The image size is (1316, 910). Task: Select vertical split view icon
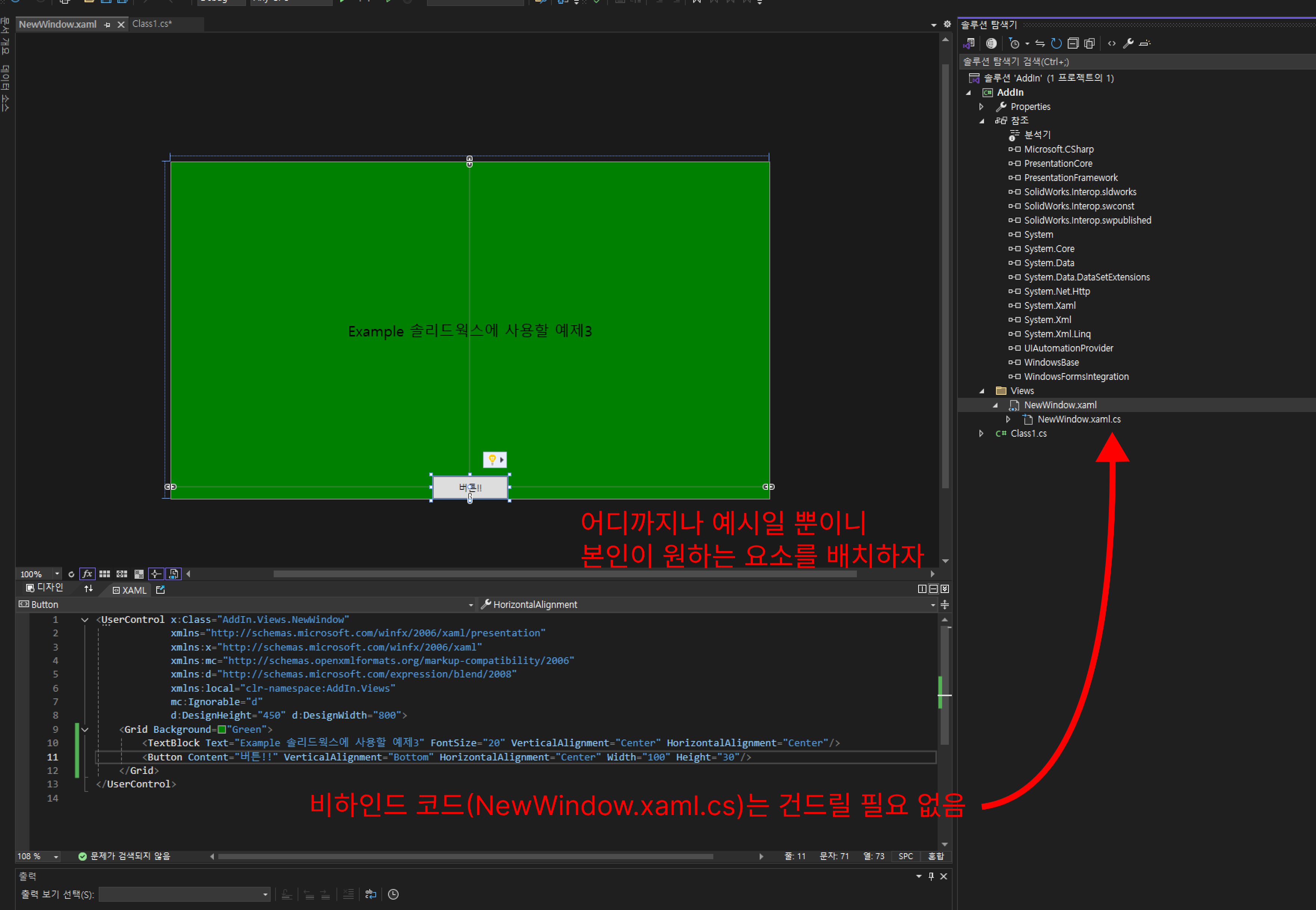click(922, 589)
